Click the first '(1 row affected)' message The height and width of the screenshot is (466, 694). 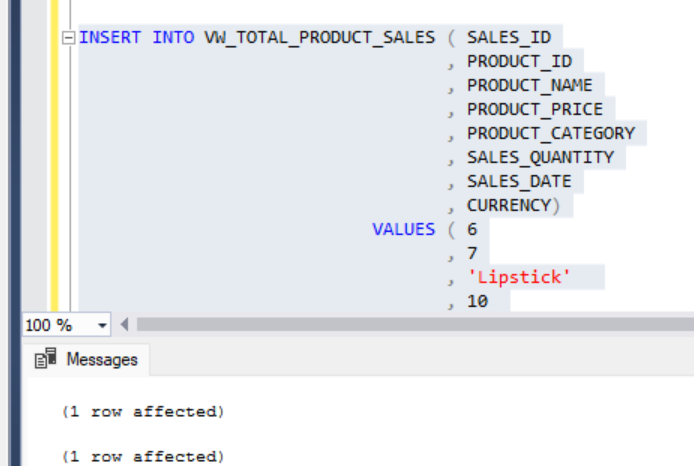point(143,411)
